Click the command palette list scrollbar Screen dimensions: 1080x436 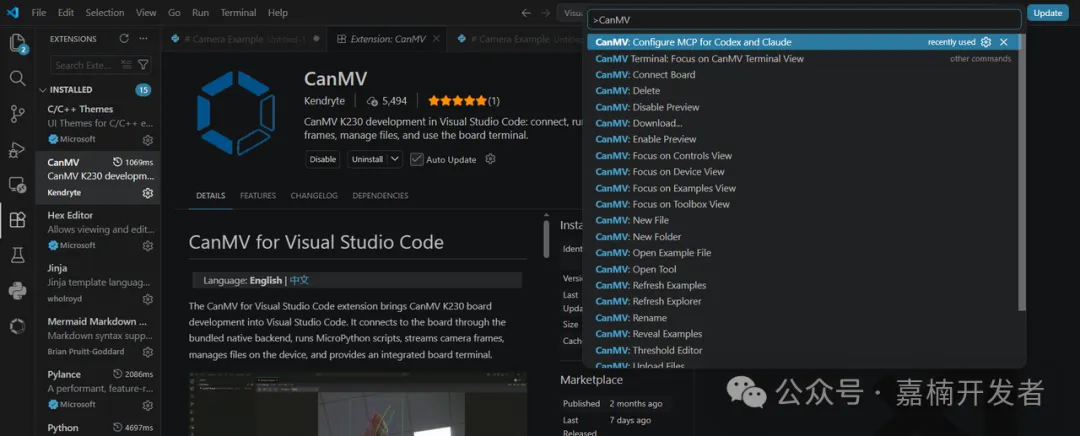[x=1022, y=173]
